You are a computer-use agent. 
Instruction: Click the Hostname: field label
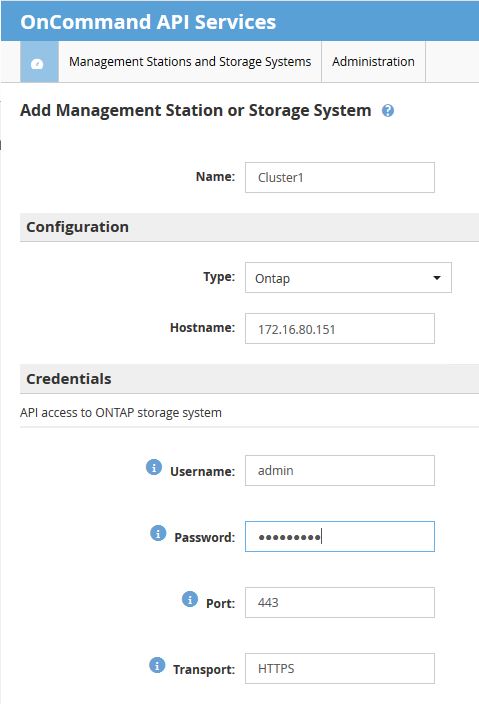[x=202, y=328]
